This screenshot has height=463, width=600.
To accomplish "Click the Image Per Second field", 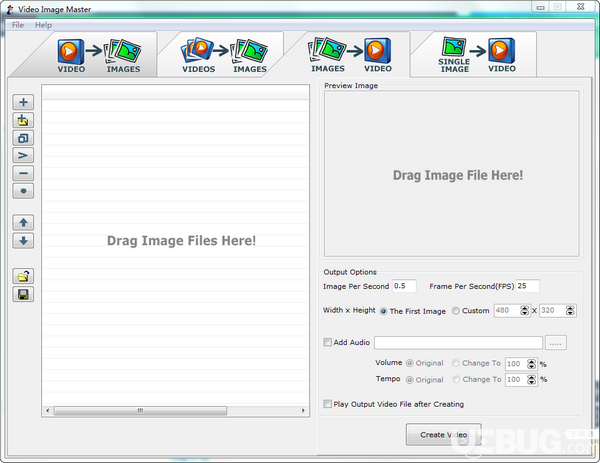I will click(x=404, y=286).
